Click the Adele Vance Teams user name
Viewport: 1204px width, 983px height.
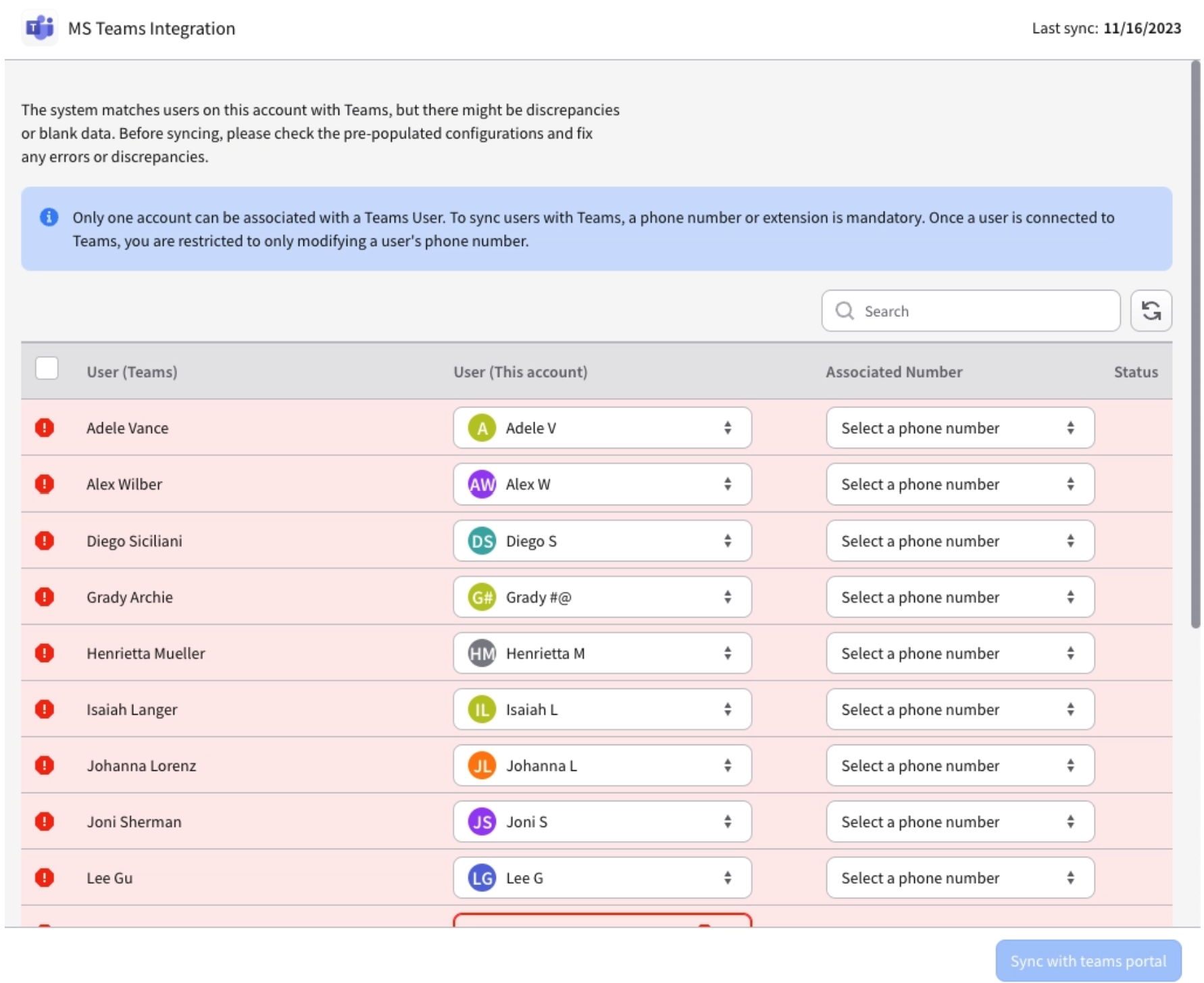coord(128,428)
